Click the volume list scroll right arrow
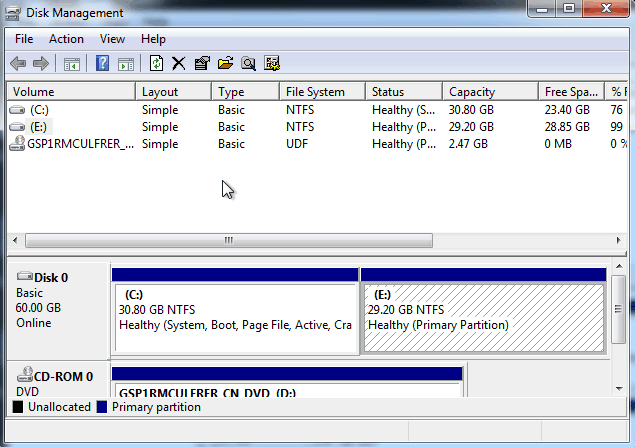The width and height of the screenshot is (635, 447). pos(618,241)
